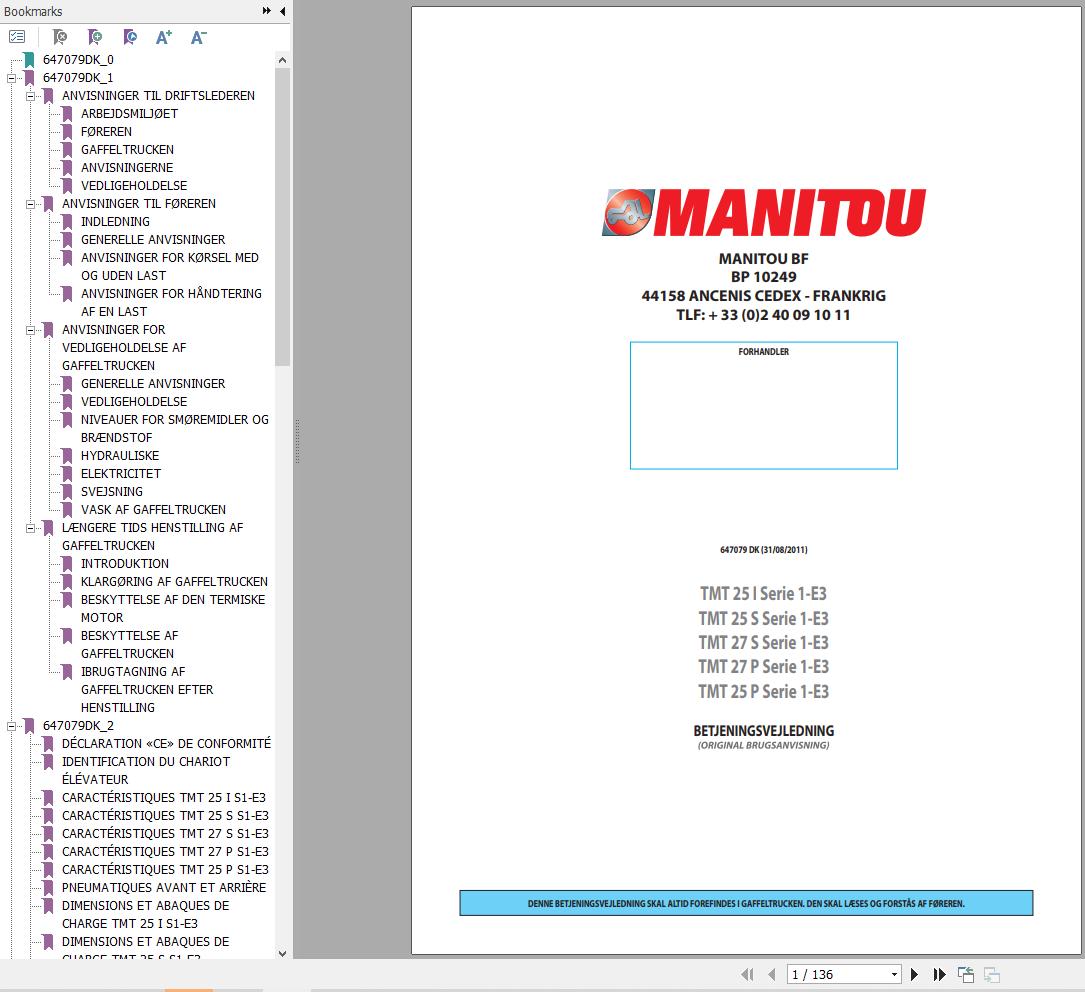Screen dimensions: 1085x992
Task: Click the delete bookmark icon
Action: point(60,37)
